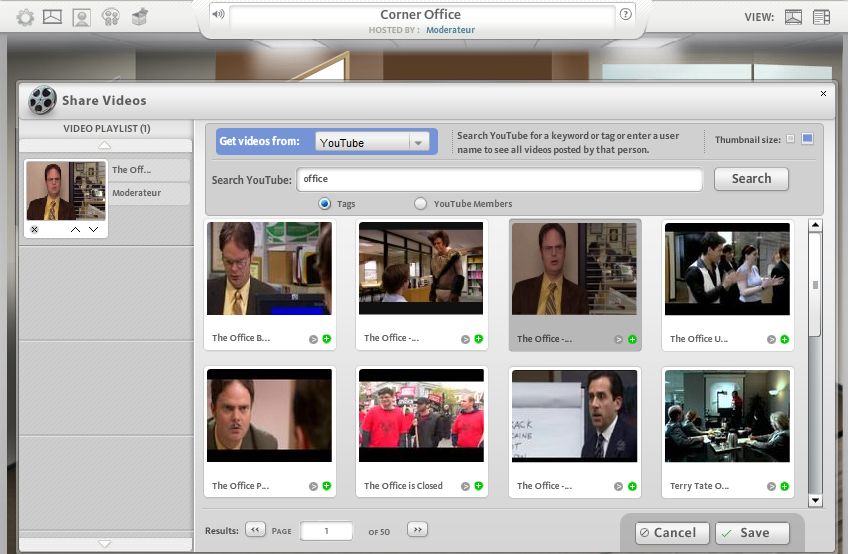This screenshot has height=554, width=848.
Task: Click the page number field
Action: 327,531
